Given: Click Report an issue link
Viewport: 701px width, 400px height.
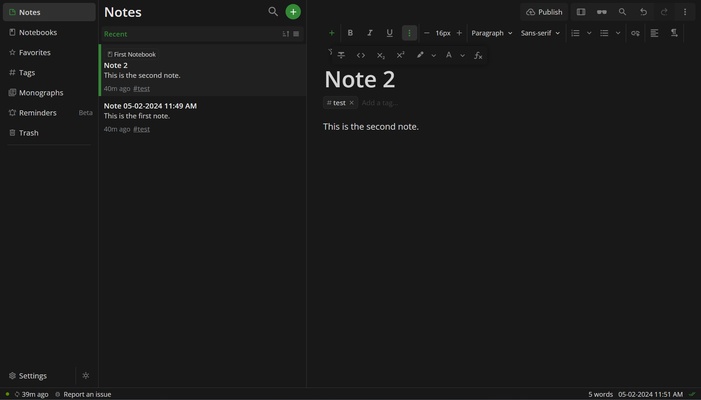Looking at the screenshot, I should [83, 394].
